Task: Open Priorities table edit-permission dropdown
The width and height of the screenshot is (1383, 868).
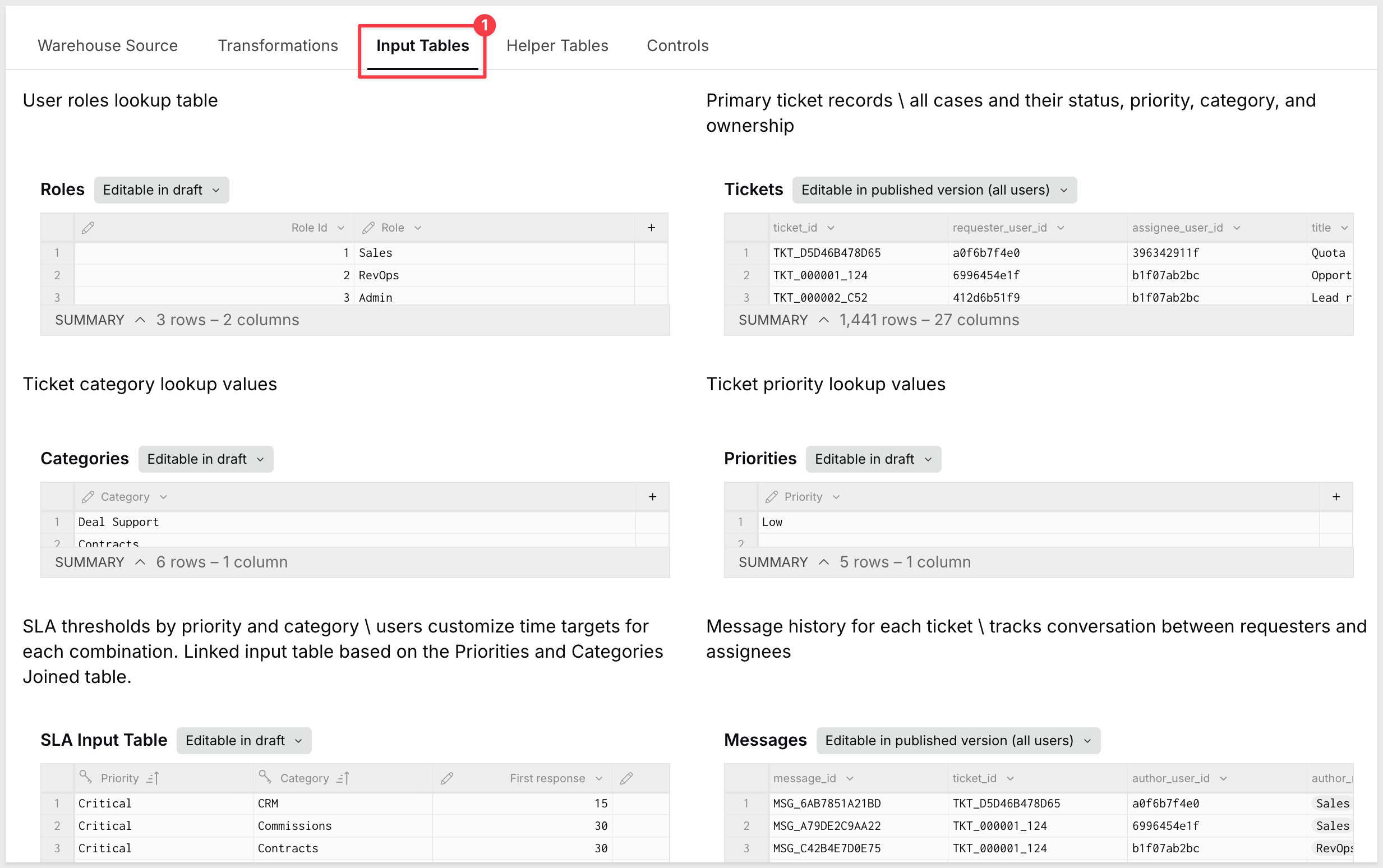Action: pyautogui.click(x=873, y=459)
